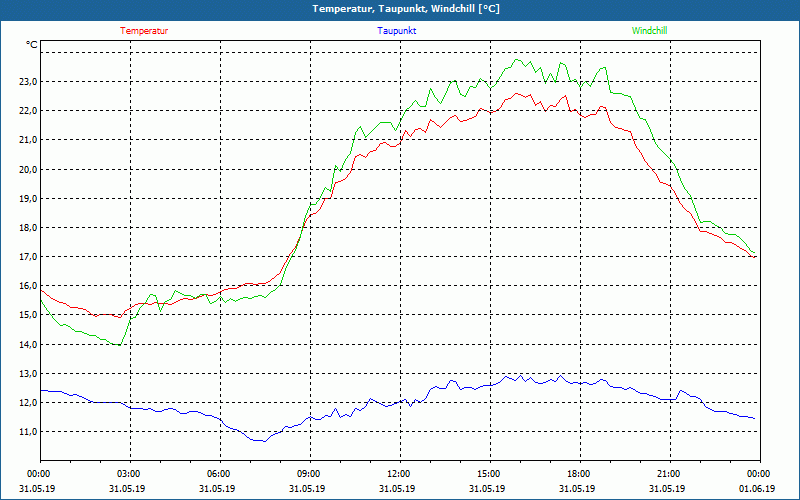Click the 20,0 y-axis value
The width and height of the screenshot is (800, 500).
click(x=28, y=169)
